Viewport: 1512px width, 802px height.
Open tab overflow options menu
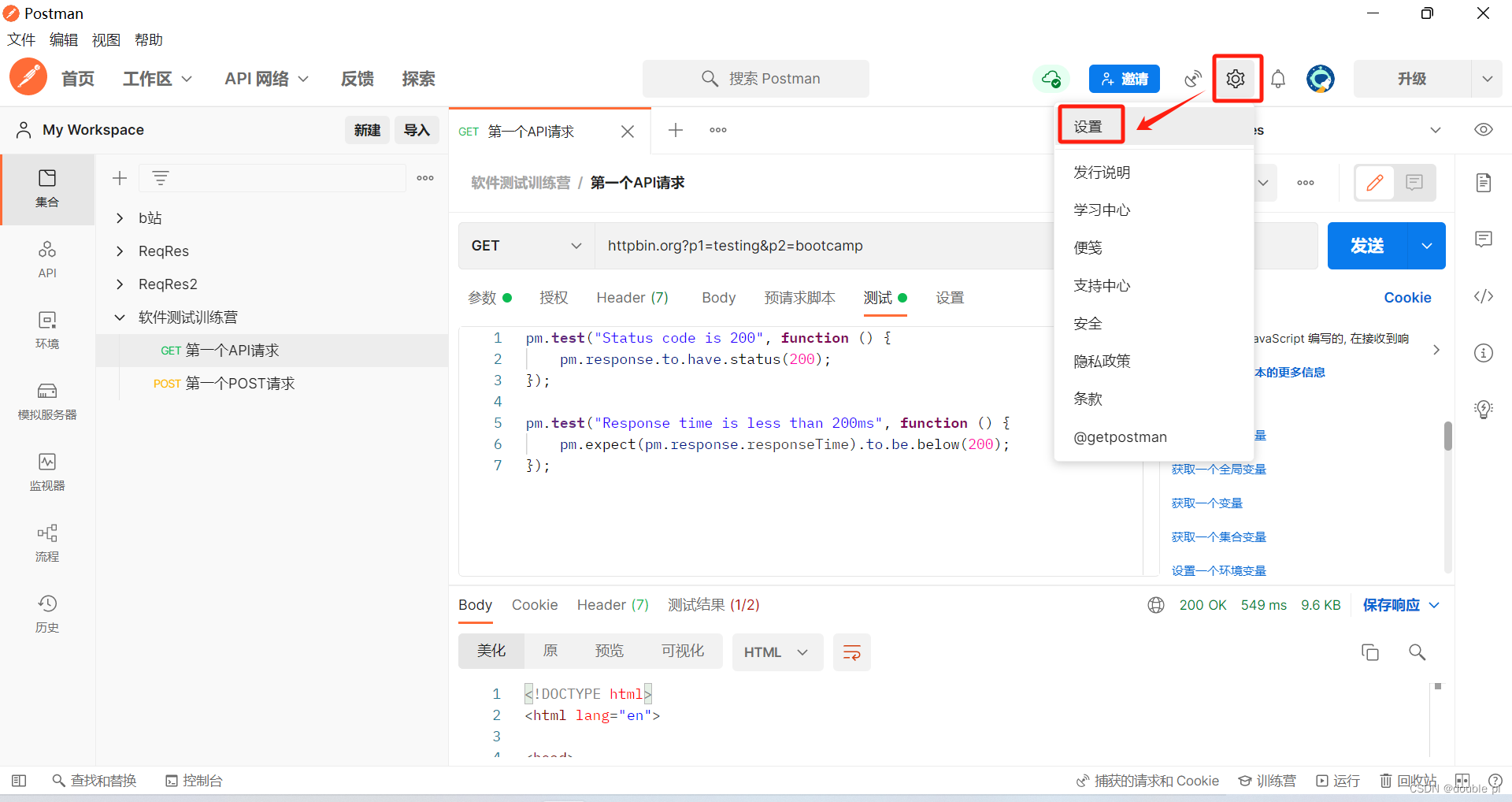pos(718,130)
